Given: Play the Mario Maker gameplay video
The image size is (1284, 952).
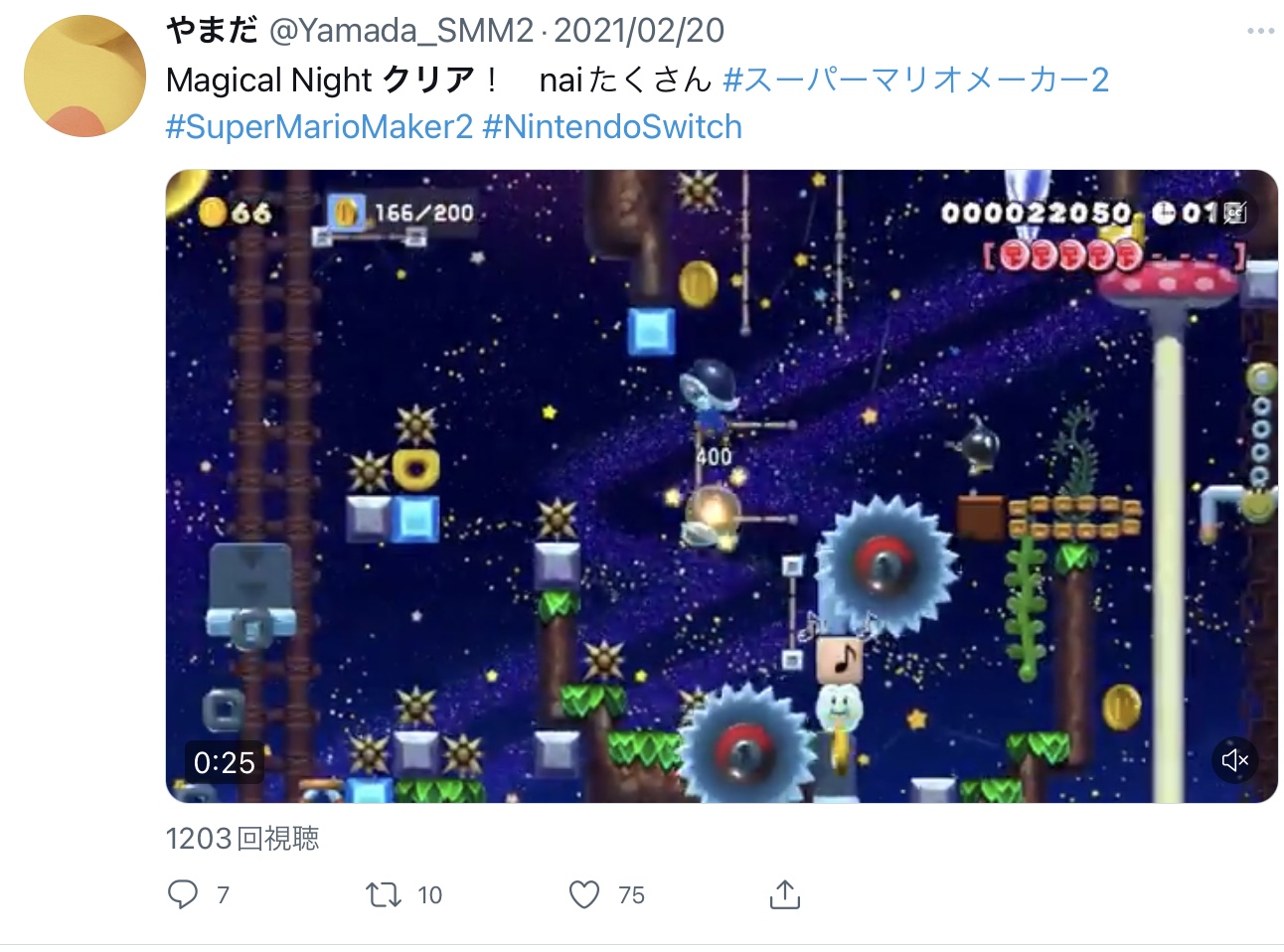Looking at the screenshot, I should coord(722,486).
